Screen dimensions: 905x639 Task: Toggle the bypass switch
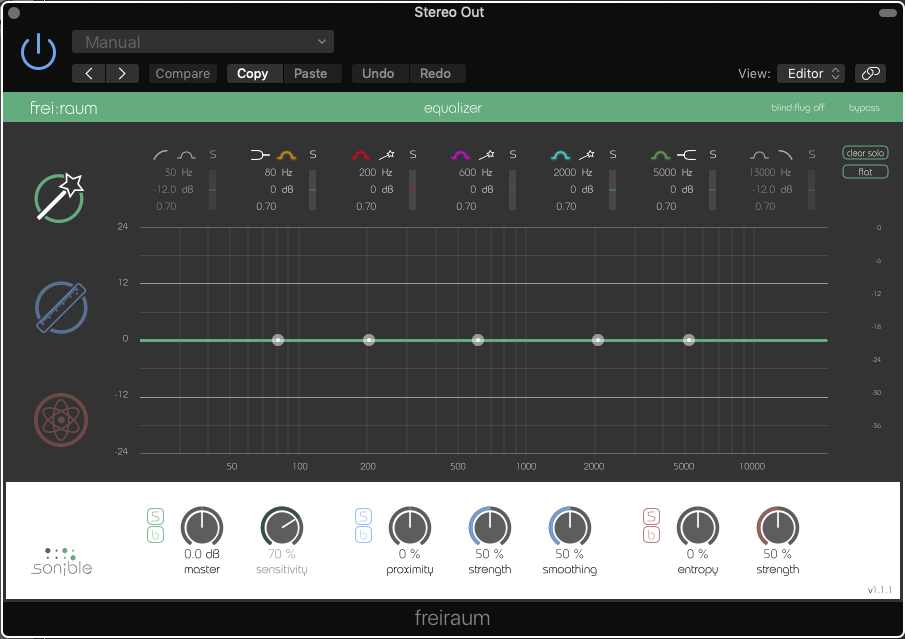point(864,107)
